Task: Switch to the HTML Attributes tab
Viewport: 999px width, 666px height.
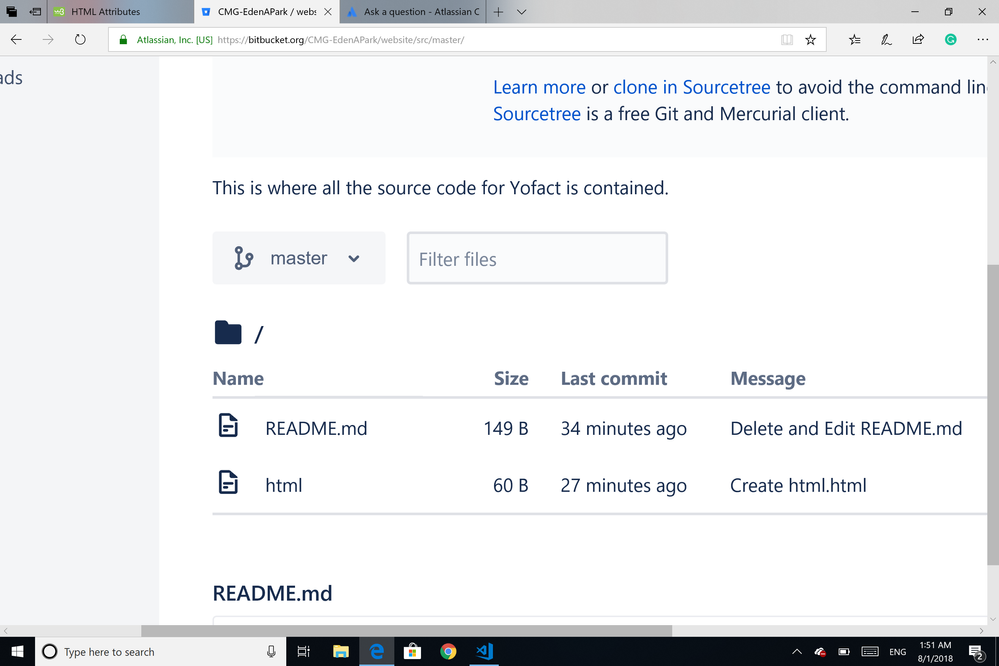Action: click(105, 12)
